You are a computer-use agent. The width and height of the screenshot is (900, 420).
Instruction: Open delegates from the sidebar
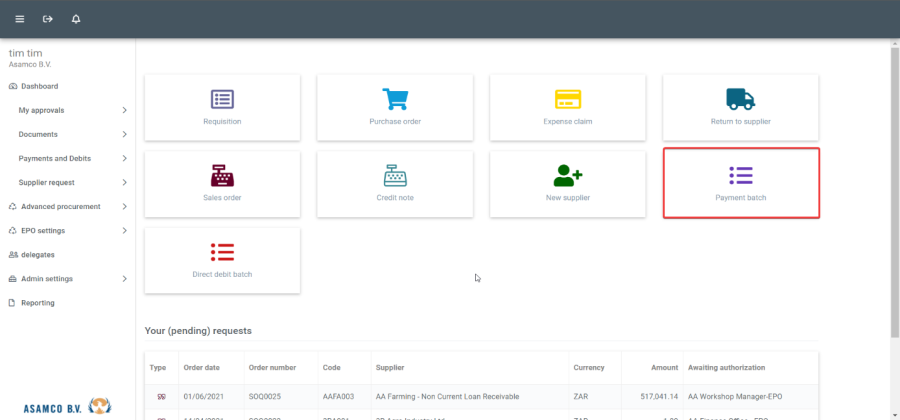(38, 254)
